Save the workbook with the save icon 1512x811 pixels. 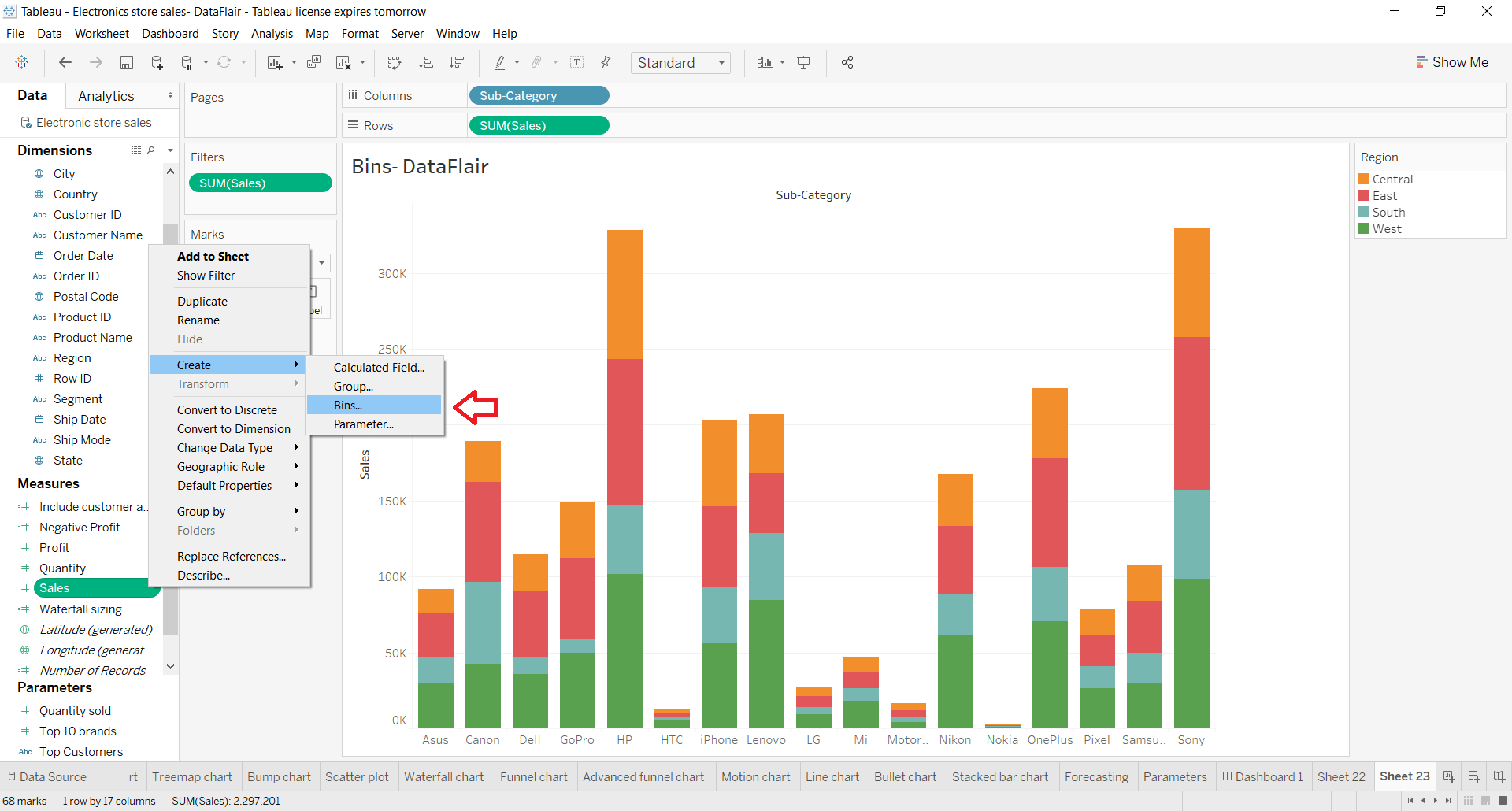coord(126,62)
